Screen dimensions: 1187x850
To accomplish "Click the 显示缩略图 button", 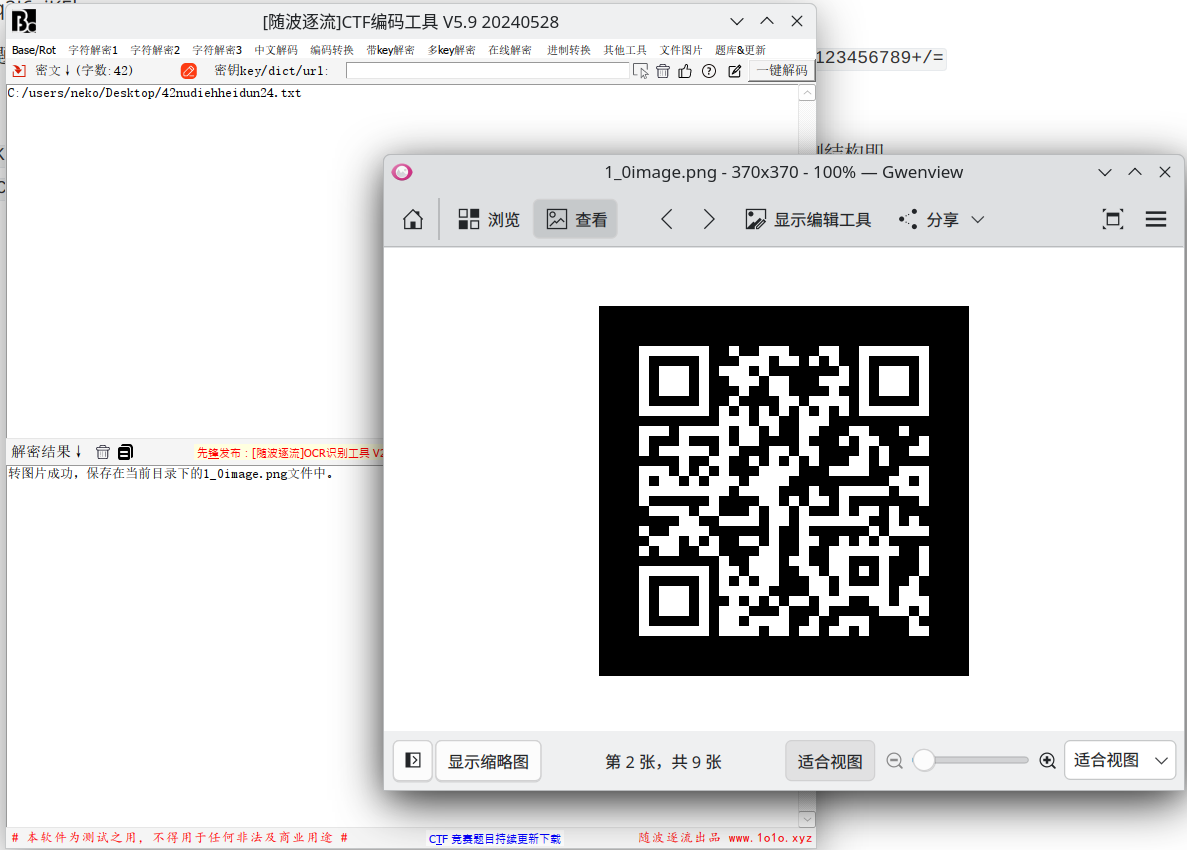I will click(488, 761).
